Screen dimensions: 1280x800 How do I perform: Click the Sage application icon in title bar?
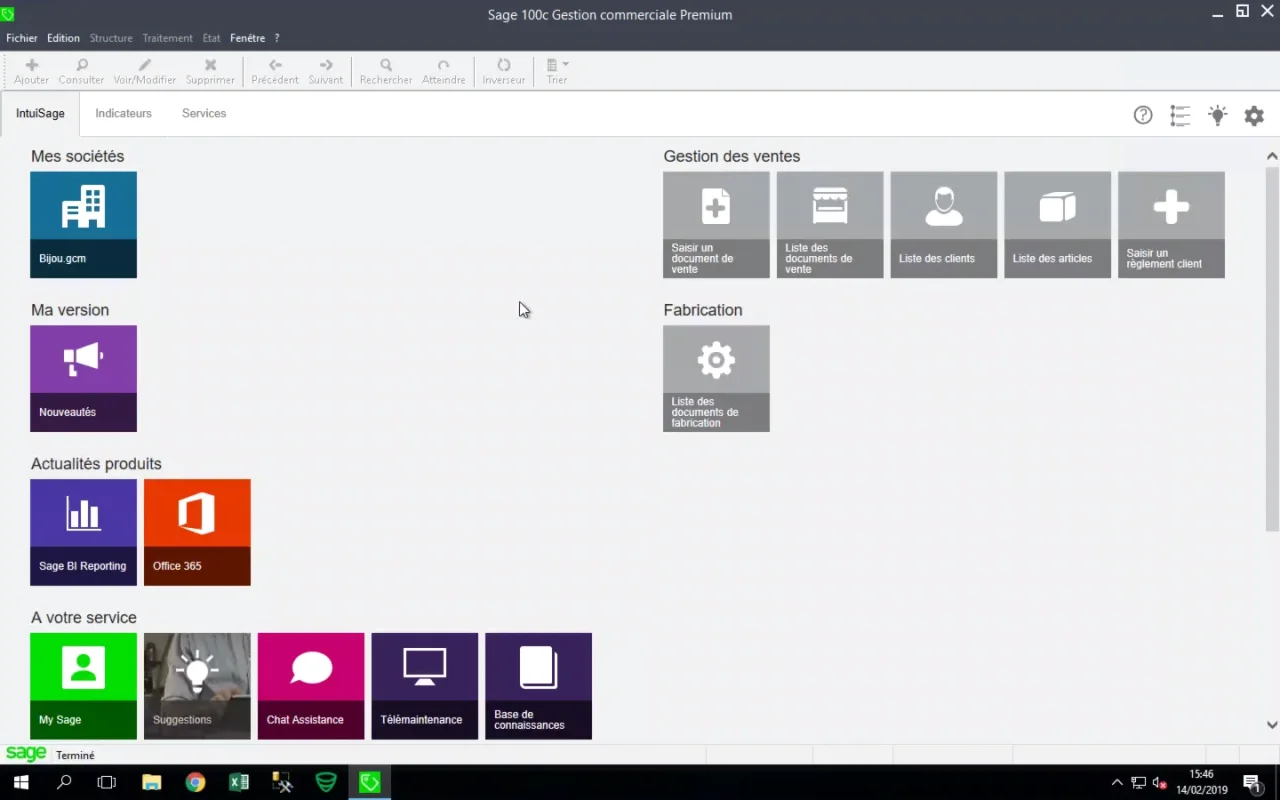click(8, 14)
